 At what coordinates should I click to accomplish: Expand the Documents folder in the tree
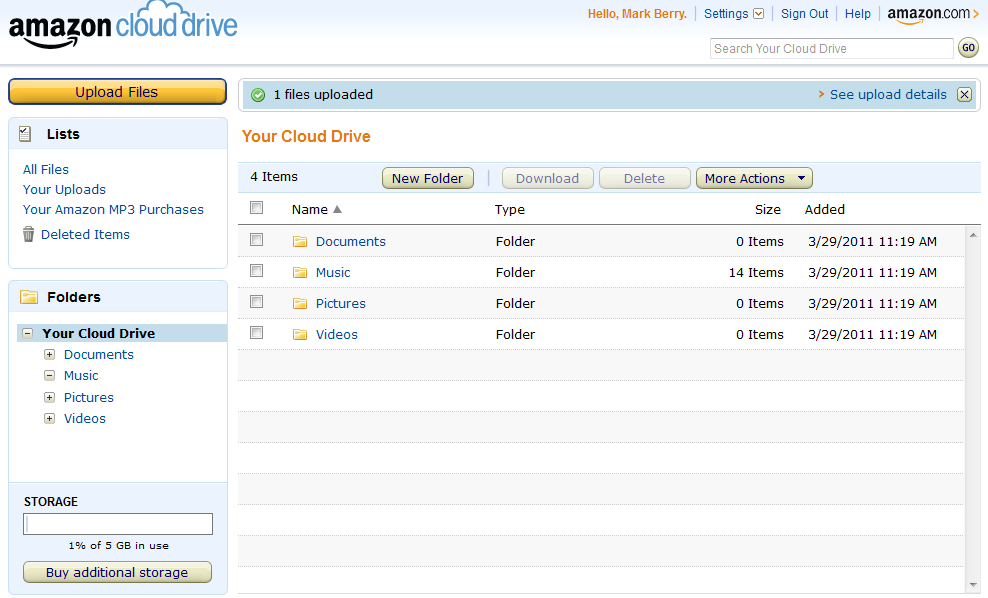[x=49, y=355]
